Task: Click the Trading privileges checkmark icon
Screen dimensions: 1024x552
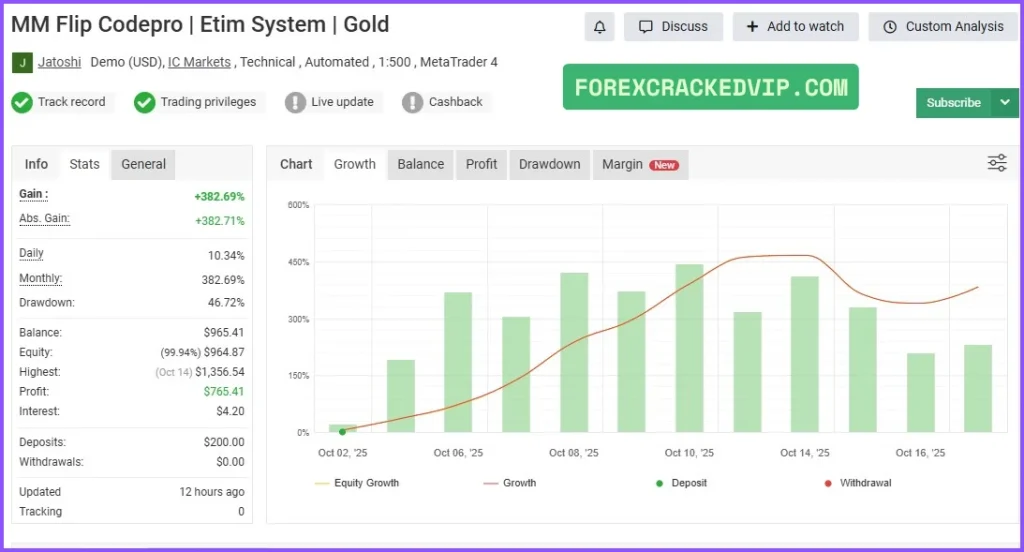Action: [x=145, y=102]
